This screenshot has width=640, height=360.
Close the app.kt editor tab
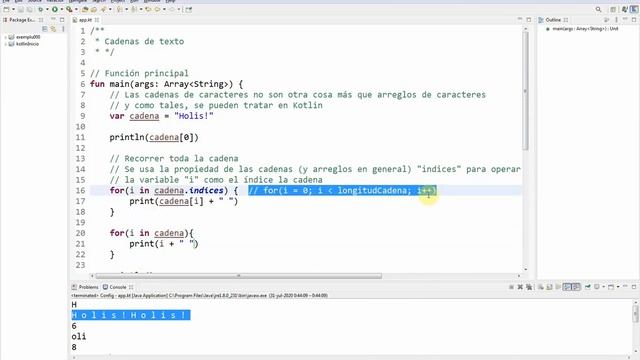(97, 20)
